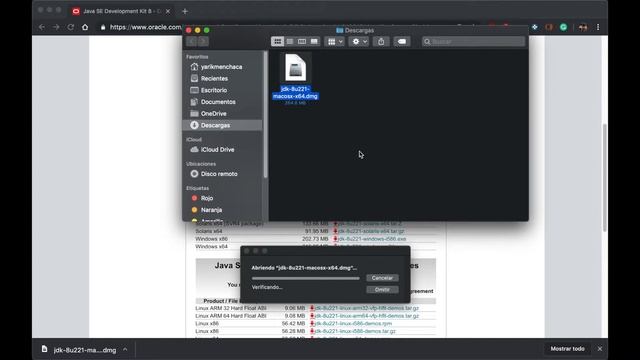Screen dimensions: 640x360
Task: Reload the Oracle page
Action: [x=70, y=27]
